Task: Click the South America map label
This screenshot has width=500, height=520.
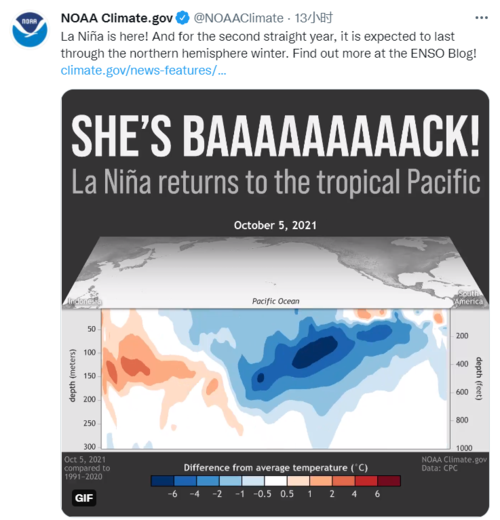Action: tap(470, 297)
